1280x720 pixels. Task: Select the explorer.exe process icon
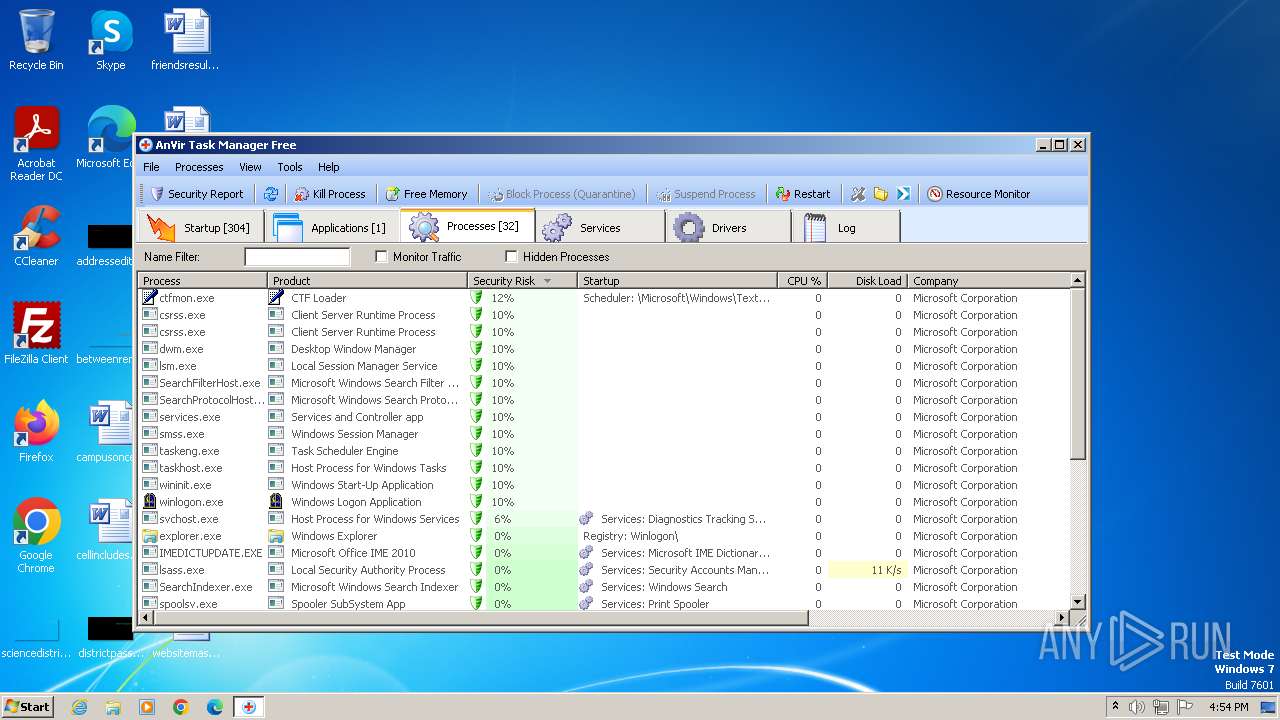click(150, 536)
